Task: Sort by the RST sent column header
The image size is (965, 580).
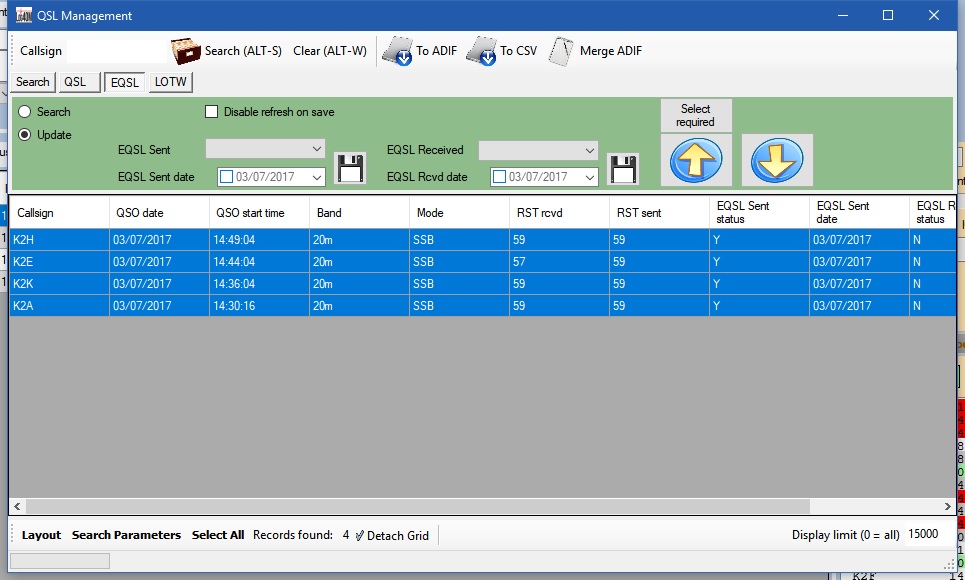Action: (659, 212)
